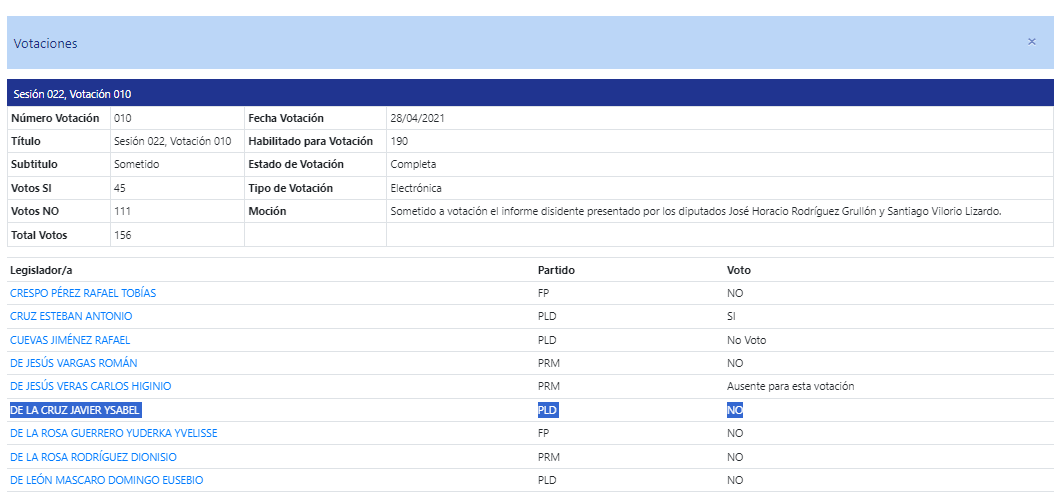This screenshot has height=494, width=1063.
Task: Open DE LA ROSA RODRÍGUEZ DIONISIO profile
Action: [94, 457]
